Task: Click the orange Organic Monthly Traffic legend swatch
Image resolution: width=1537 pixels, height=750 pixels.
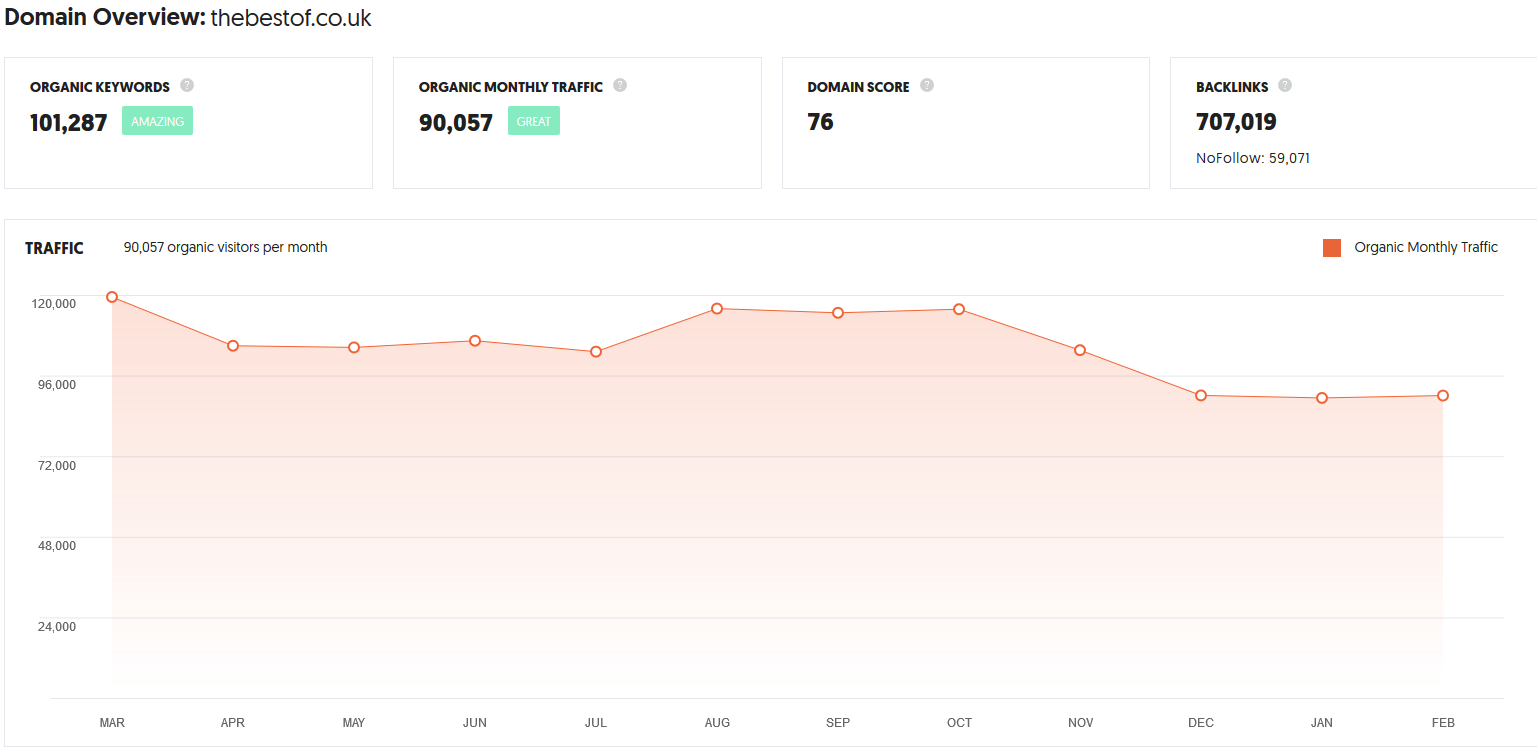Action: [1331, 248]
